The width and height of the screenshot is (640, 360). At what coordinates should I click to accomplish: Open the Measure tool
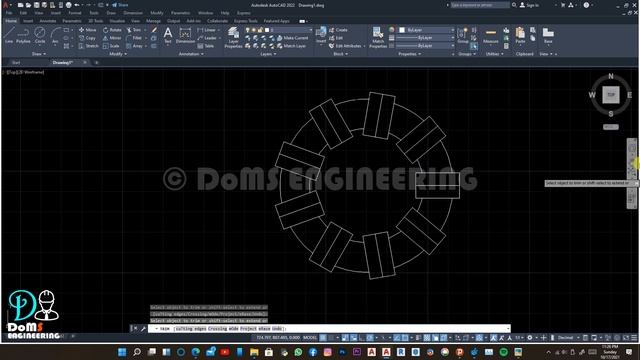pos(491,36)
